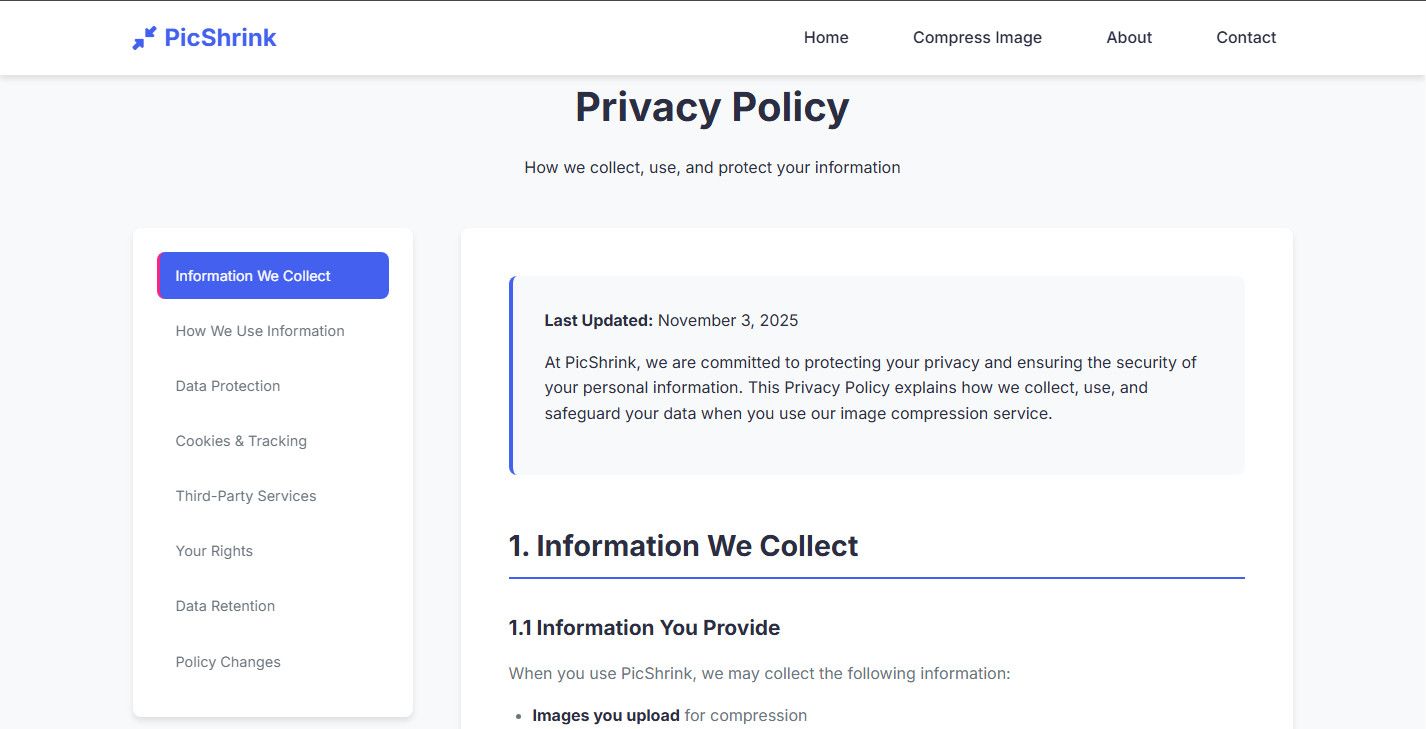Click the Privacy Policy page title
The image size is (1426, 729).
(x=712, y=107)
